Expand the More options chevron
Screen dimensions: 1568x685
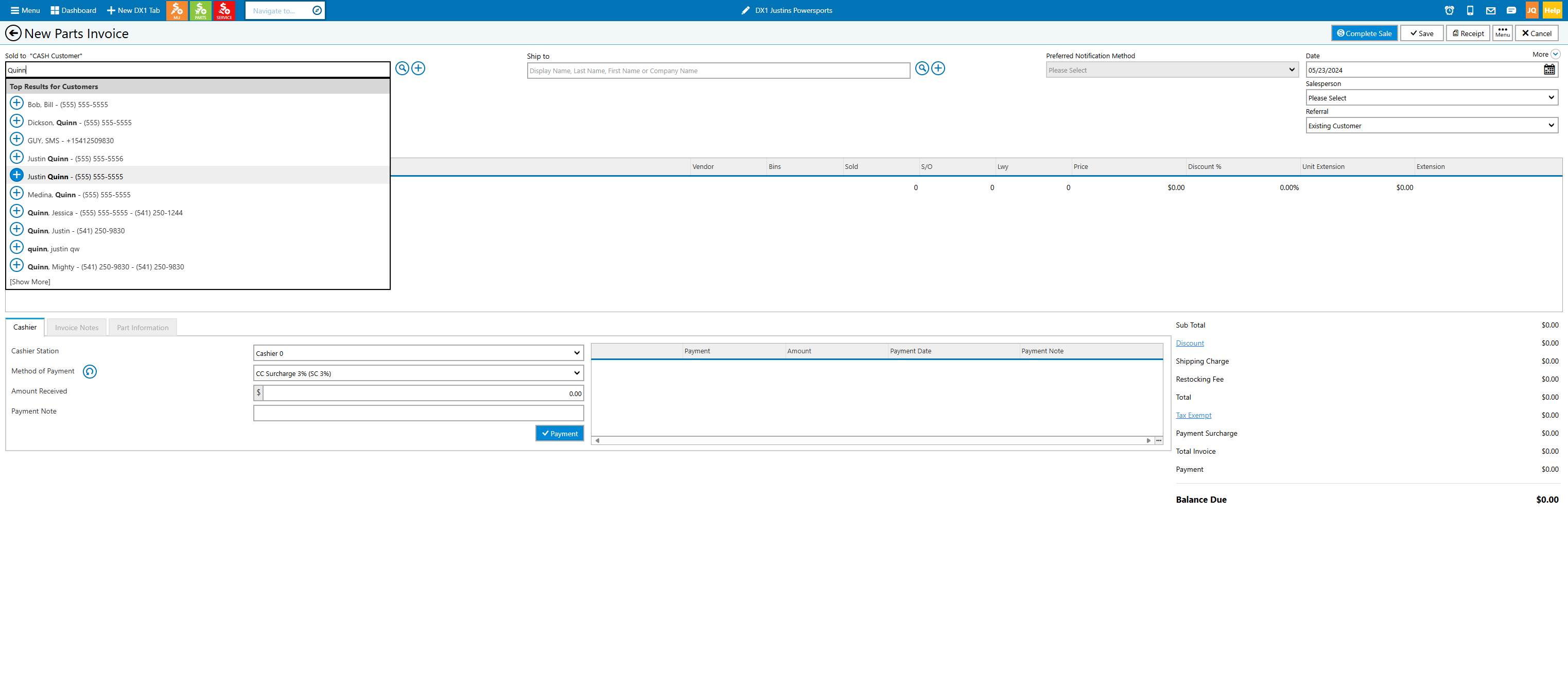[1555, 54]
